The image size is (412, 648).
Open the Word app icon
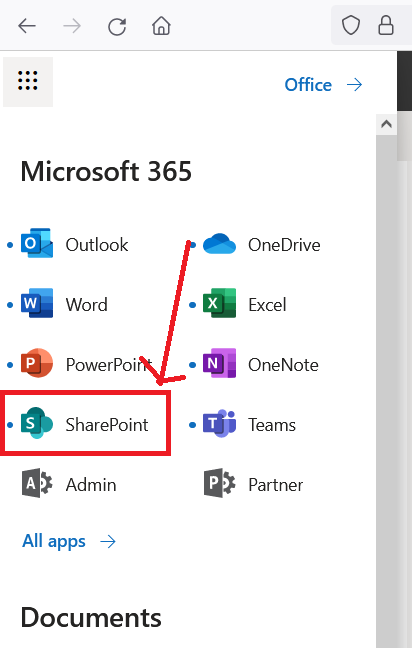37,303
